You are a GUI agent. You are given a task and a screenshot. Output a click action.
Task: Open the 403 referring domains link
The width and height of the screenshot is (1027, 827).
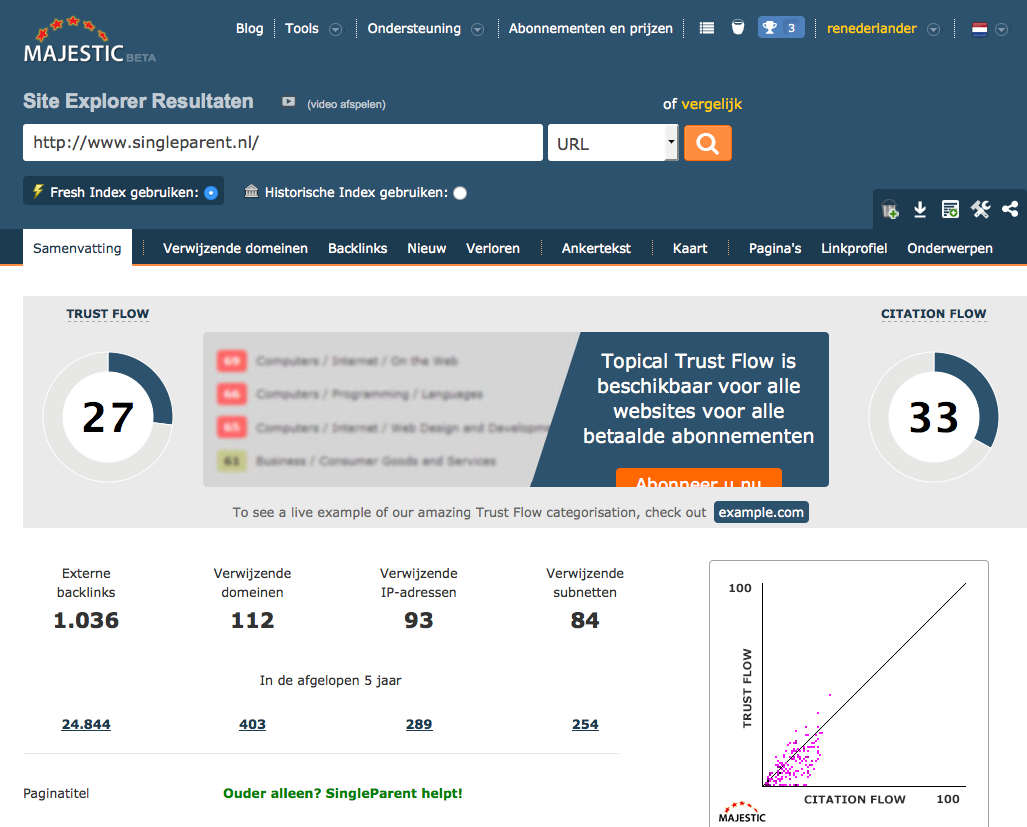tap(252, 724)
